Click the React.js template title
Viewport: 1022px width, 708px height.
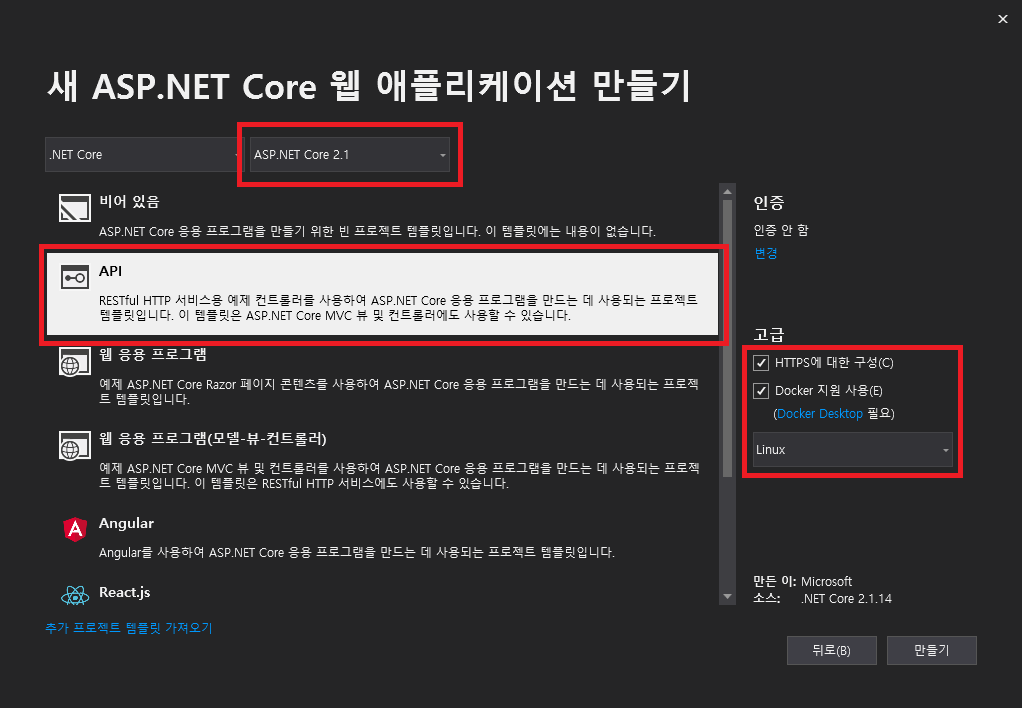click(x=124, y=593)
